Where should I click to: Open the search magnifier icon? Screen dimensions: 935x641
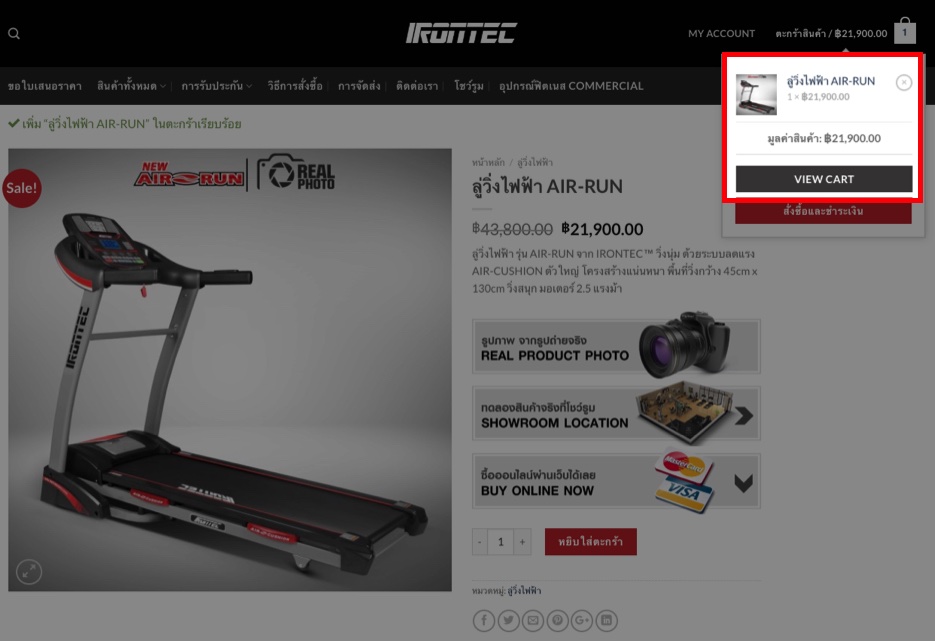coord(14,33)
